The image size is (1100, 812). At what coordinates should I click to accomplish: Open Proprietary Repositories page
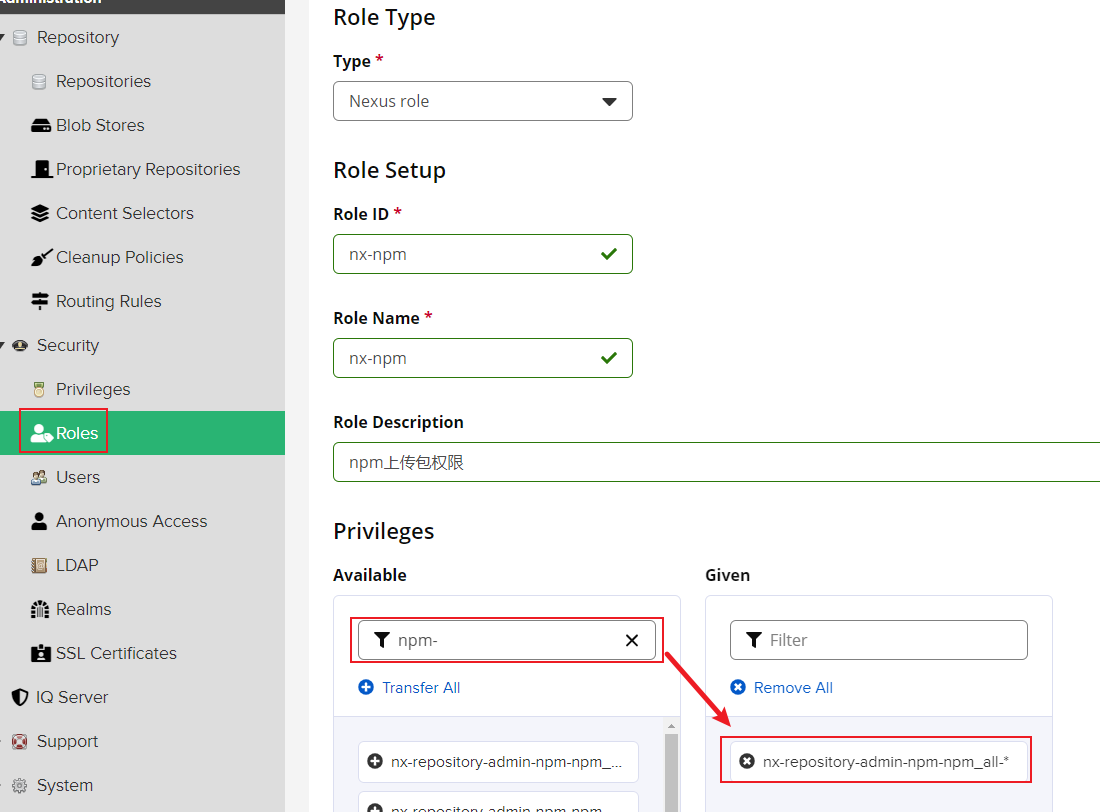pyautogui.click(x=148, y=169)
